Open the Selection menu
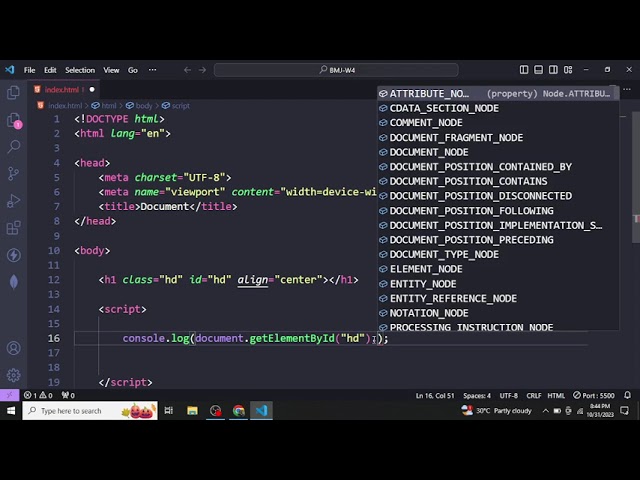This screenshot has height=480, width=640. click(x=80, y=70)
